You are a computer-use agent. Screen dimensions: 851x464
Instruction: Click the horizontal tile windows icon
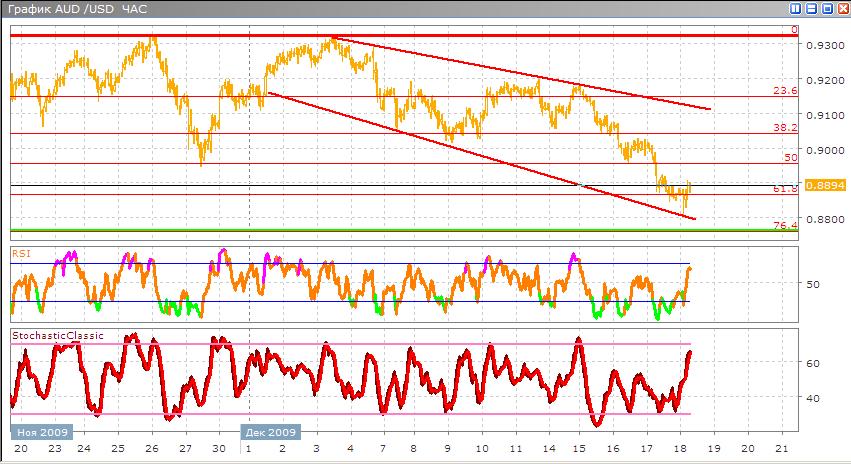click(811, 8)
